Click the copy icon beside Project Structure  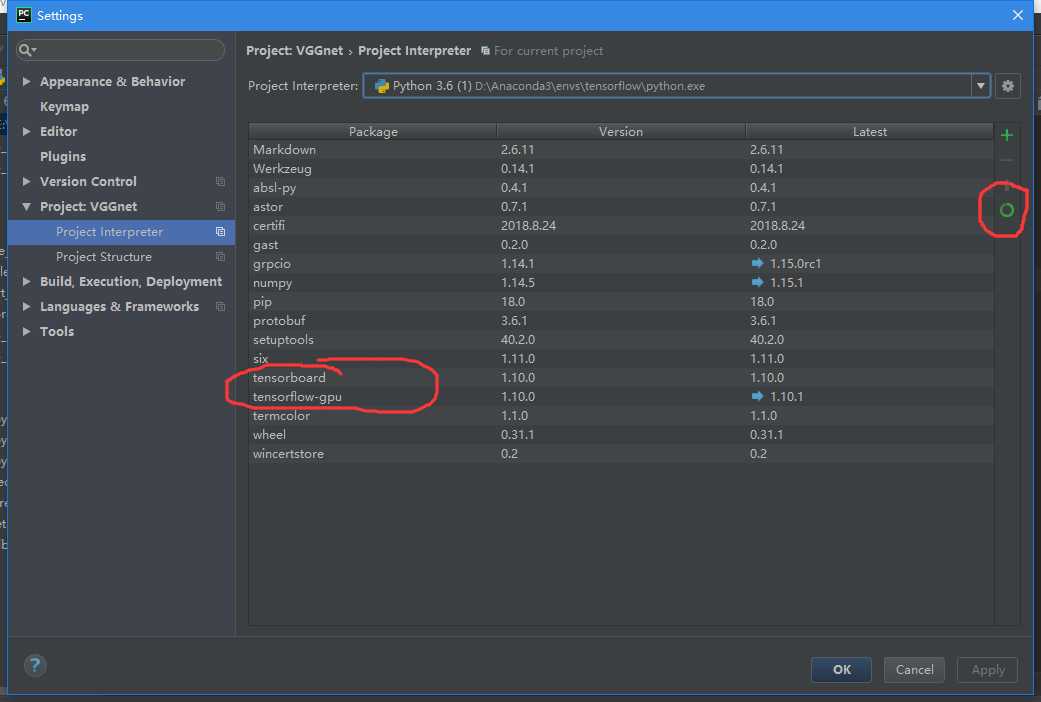tap(220, 256)
